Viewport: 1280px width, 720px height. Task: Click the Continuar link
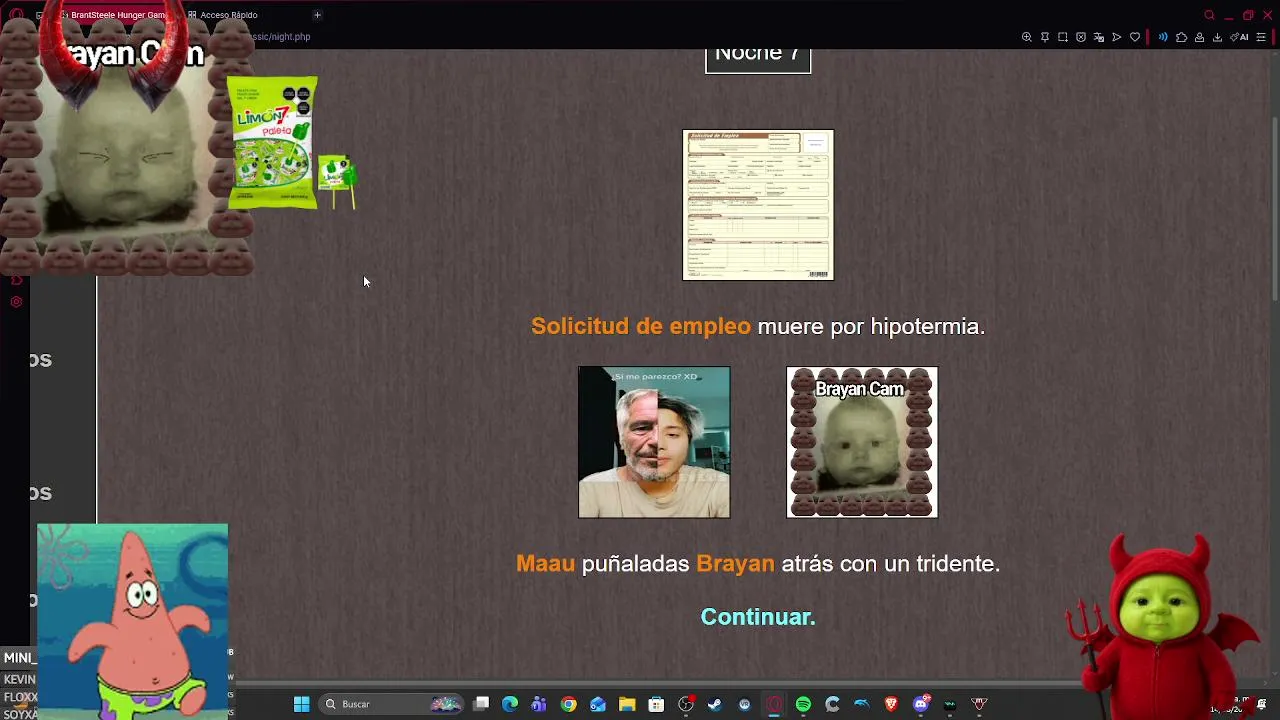pyautogui.click(x=758, y=617)
